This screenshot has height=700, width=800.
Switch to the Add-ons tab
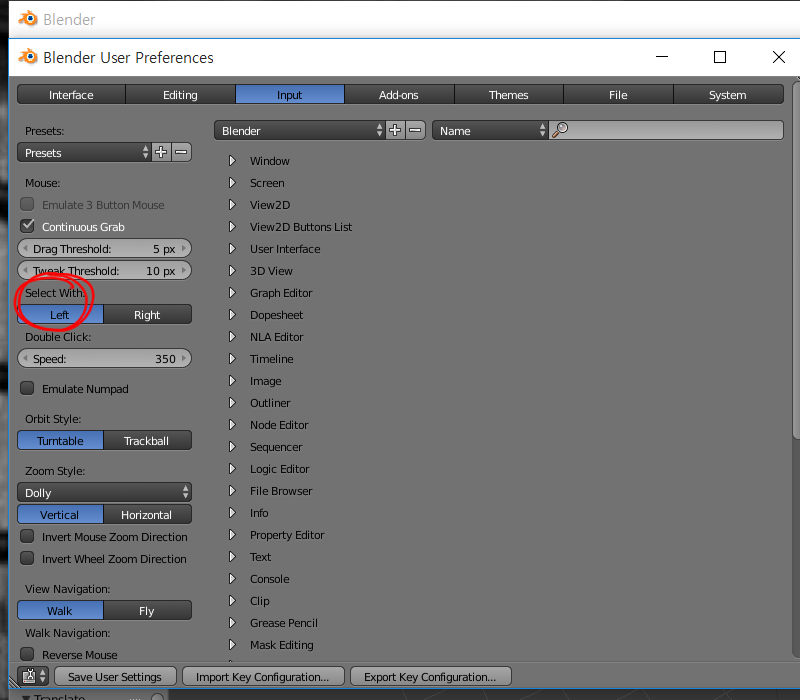tap(399, 94)
